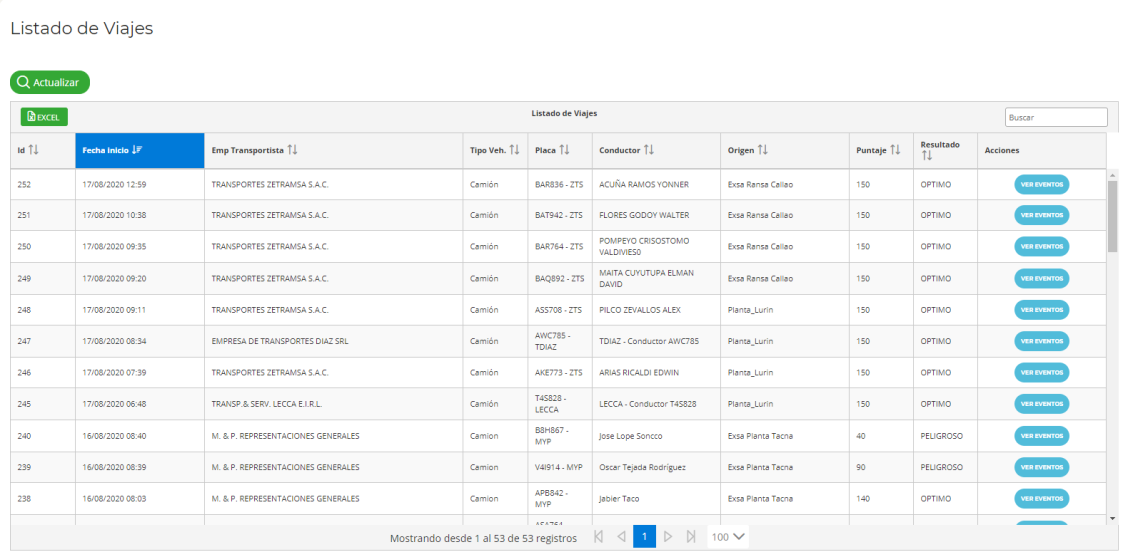1123x552 pixels.
Task: Select plate V4I914 - MYP cell
Action: (x=559, y=467)
